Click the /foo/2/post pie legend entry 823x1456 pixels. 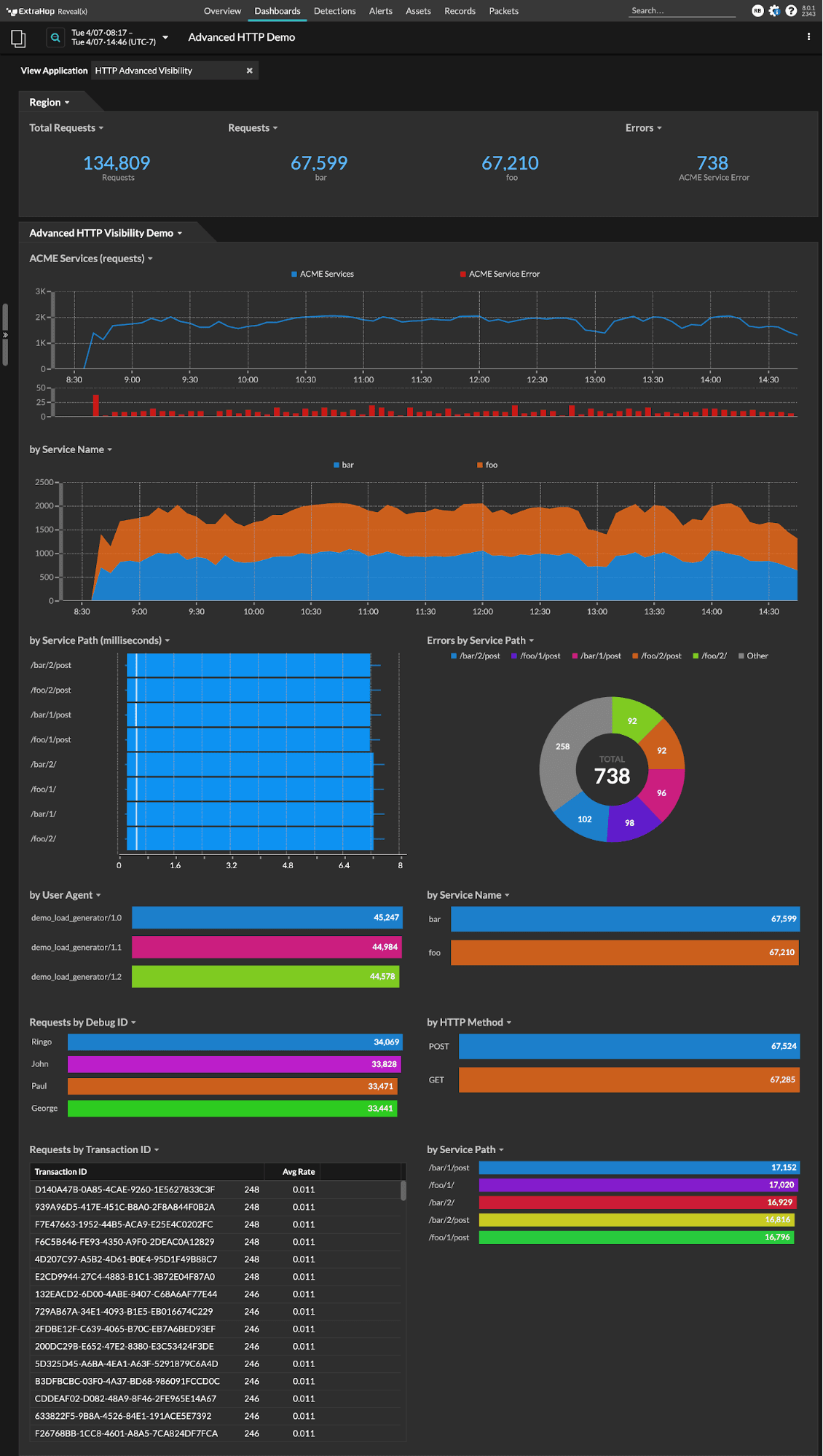[x=657, y=656]
